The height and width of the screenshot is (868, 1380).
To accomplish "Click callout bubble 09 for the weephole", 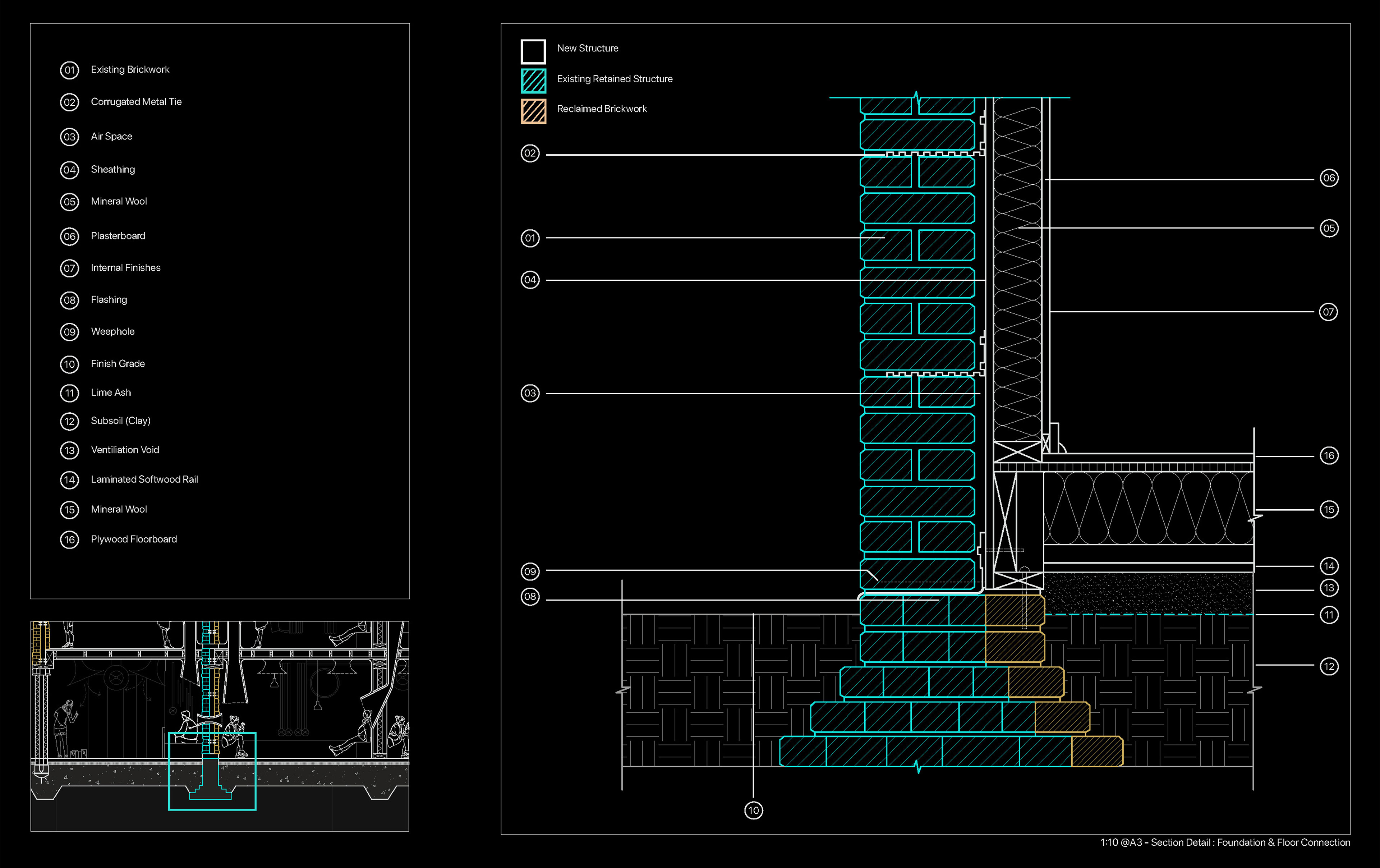I will pyautogui.click(x=530, y=571).
